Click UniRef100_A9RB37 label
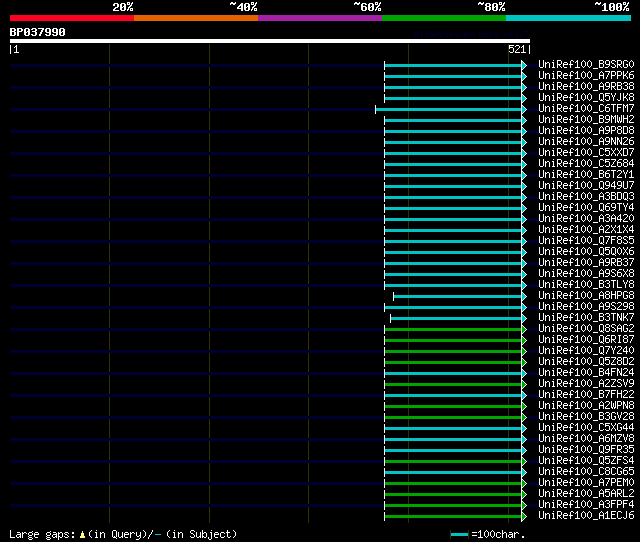 pyautogui.click(x=586, y=263)
